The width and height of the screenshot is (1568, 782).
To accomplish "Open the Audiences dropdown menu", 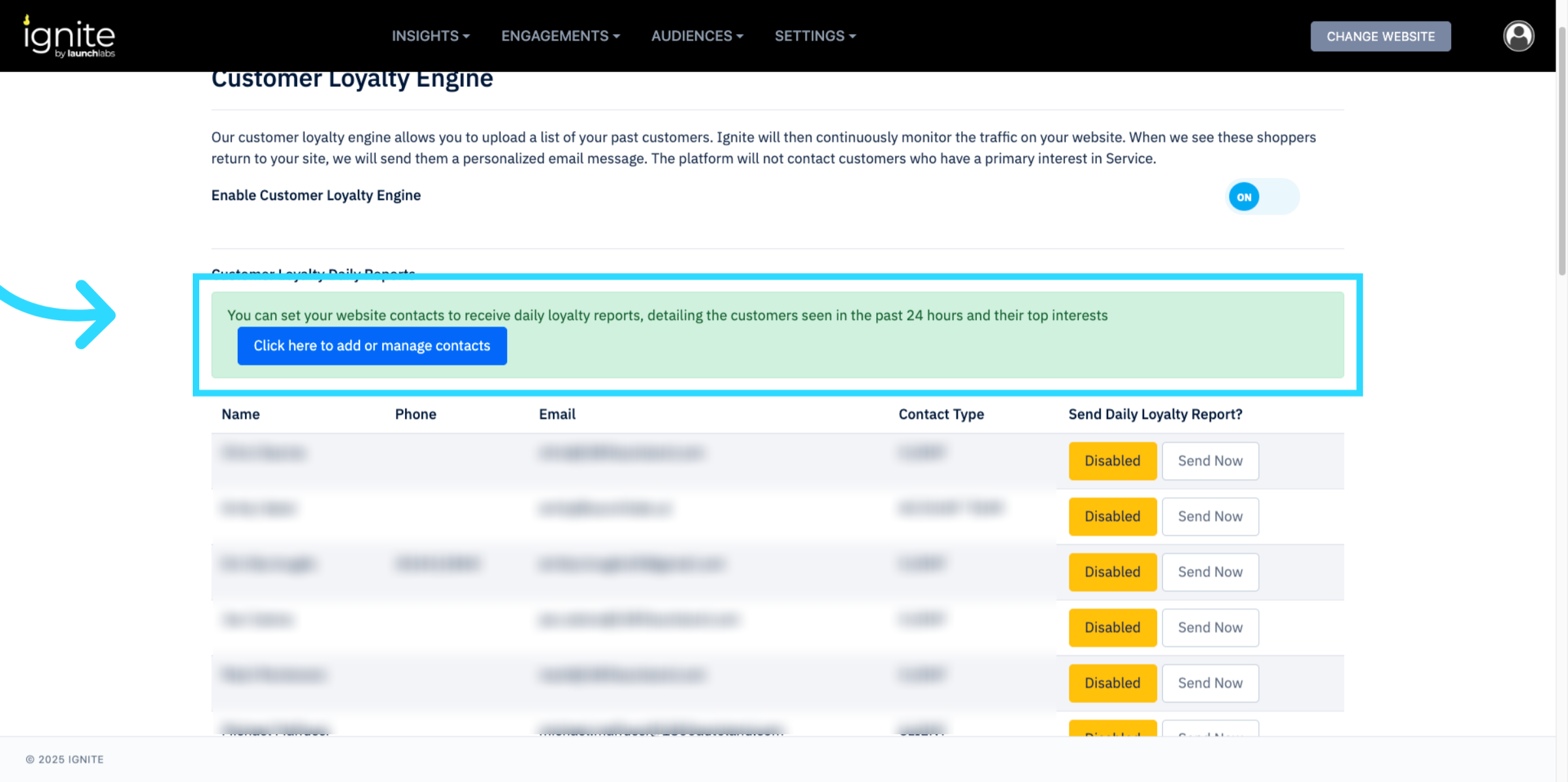I will [696, 36].
